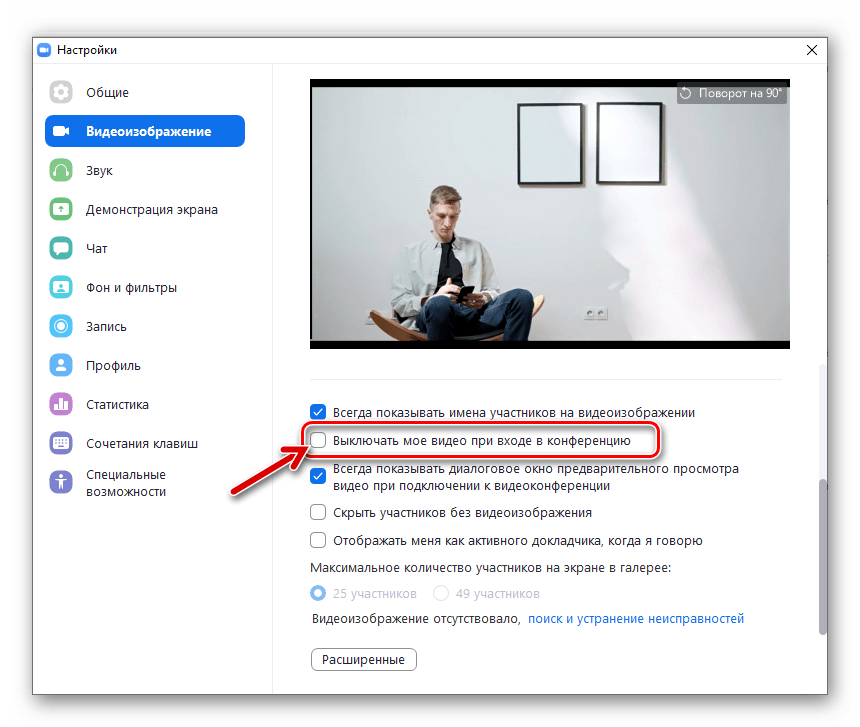Click the Chat bubble icon
860x727 pixels.
coord(61,248)
